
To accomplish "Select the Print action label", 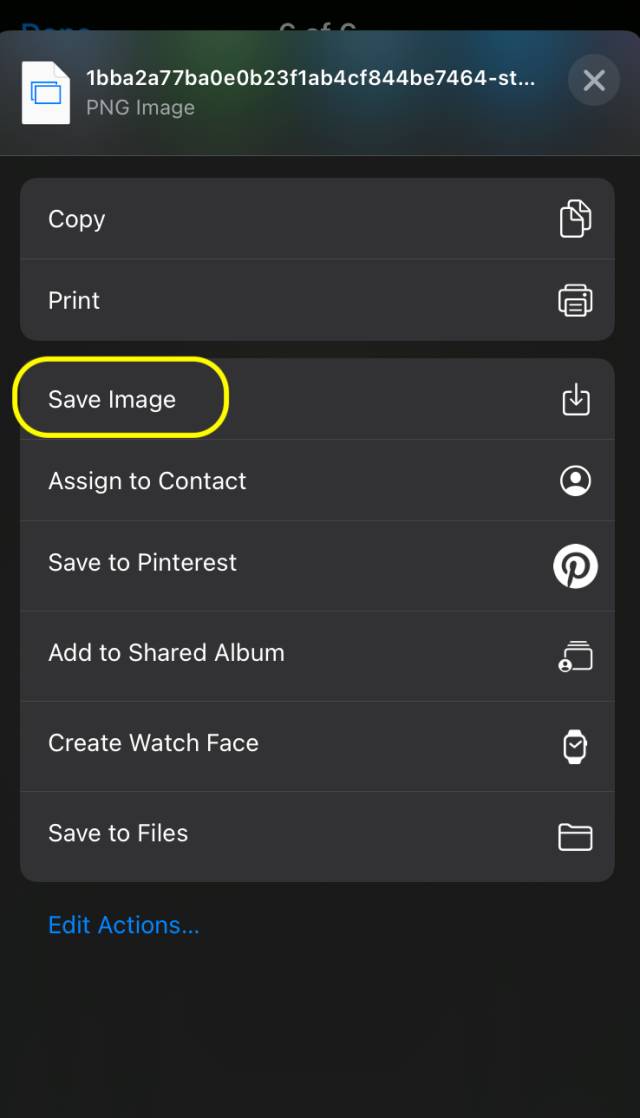I will [x=74, y=300].
